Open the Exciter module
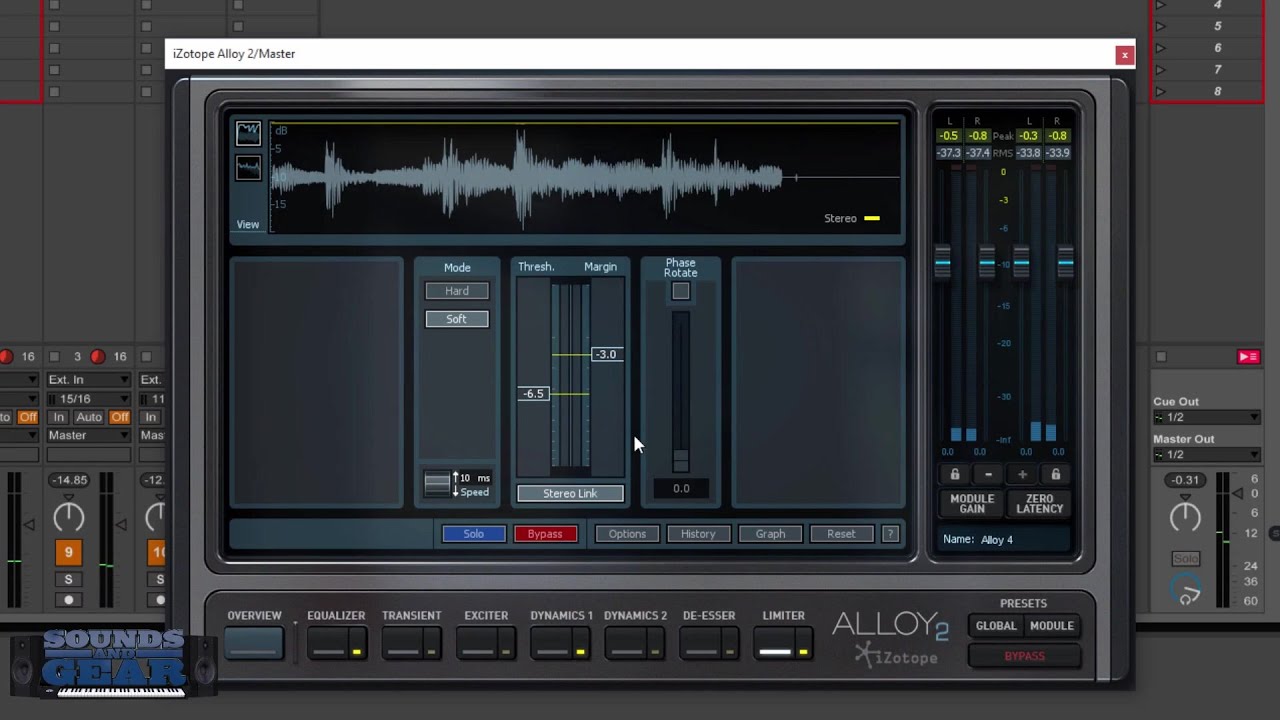Screen dimensions: 1280x720 478,643
